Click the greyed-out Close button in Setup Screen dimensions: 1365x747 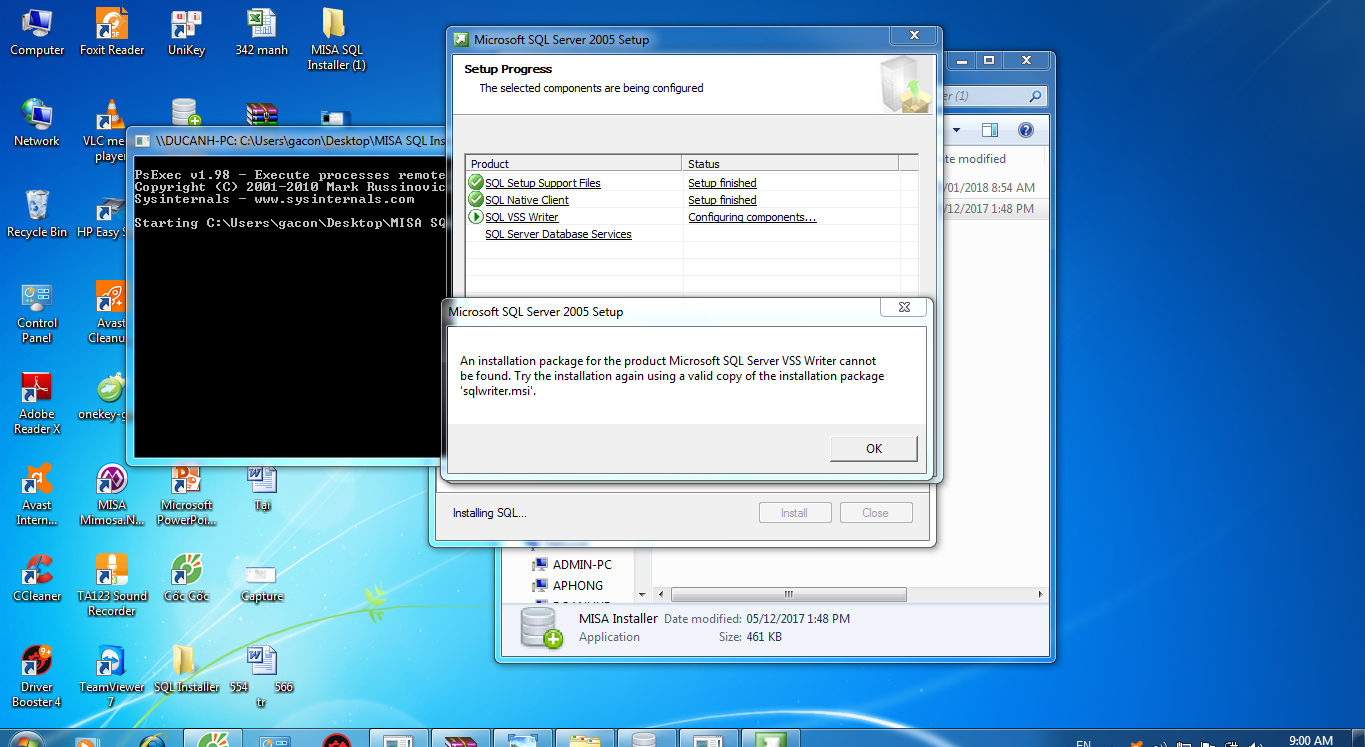(875, 513)
